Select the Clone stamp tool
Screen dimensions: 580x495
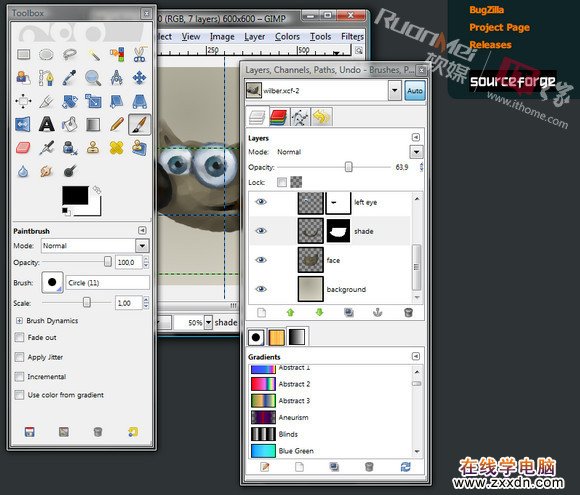(x=93, y=148)
